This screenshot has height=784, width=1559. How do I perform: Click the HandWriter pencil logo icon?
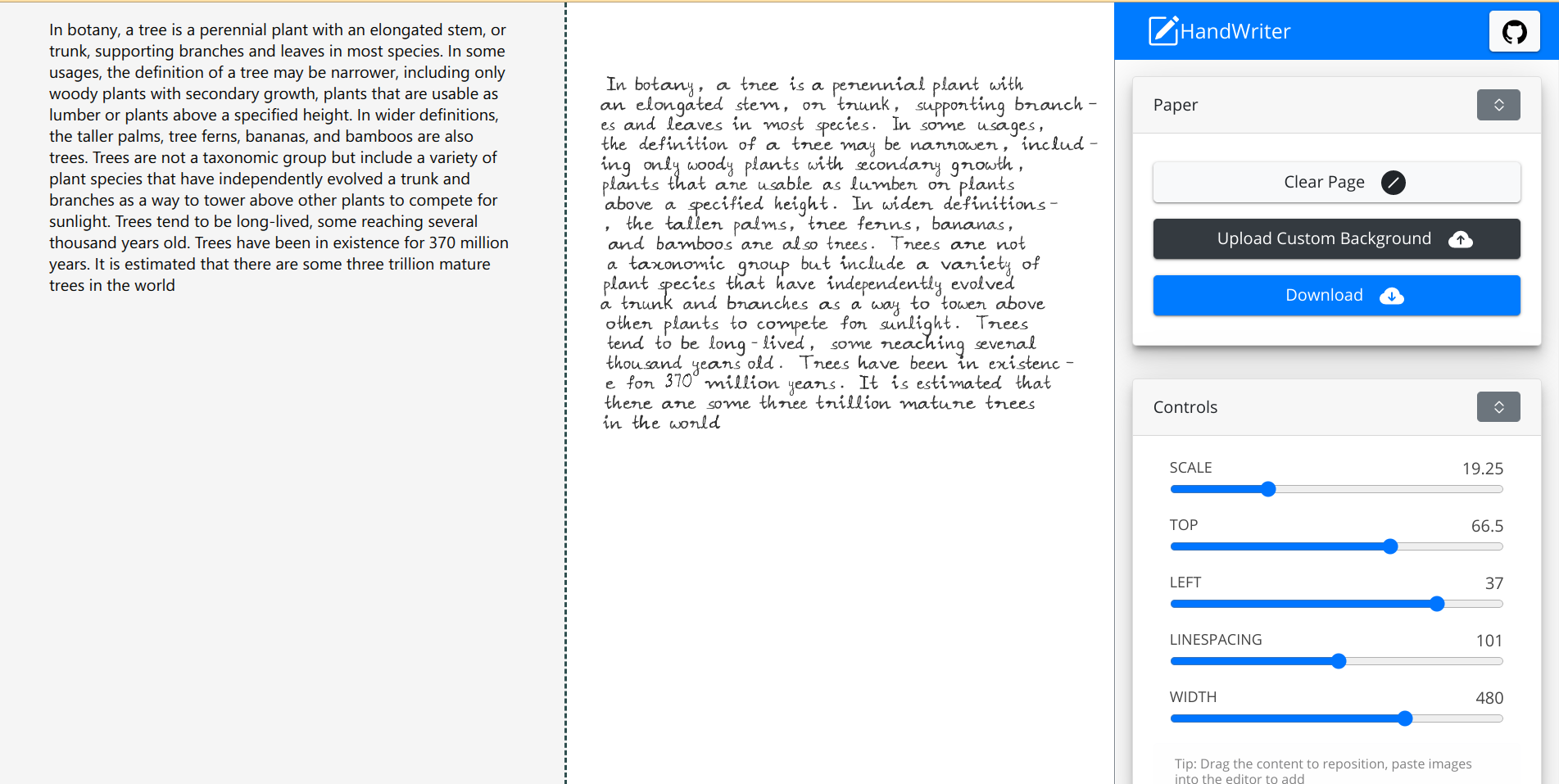pyautogui.click(x=1162, y=31)
